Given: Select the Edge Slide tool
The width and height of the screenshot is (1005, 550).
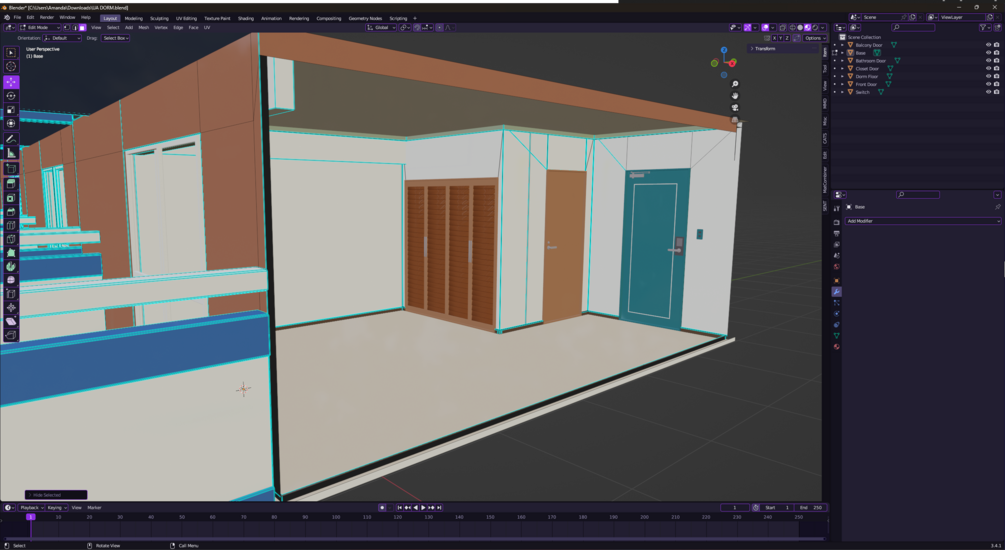Looking at the screenshot, I should point(11,294).
